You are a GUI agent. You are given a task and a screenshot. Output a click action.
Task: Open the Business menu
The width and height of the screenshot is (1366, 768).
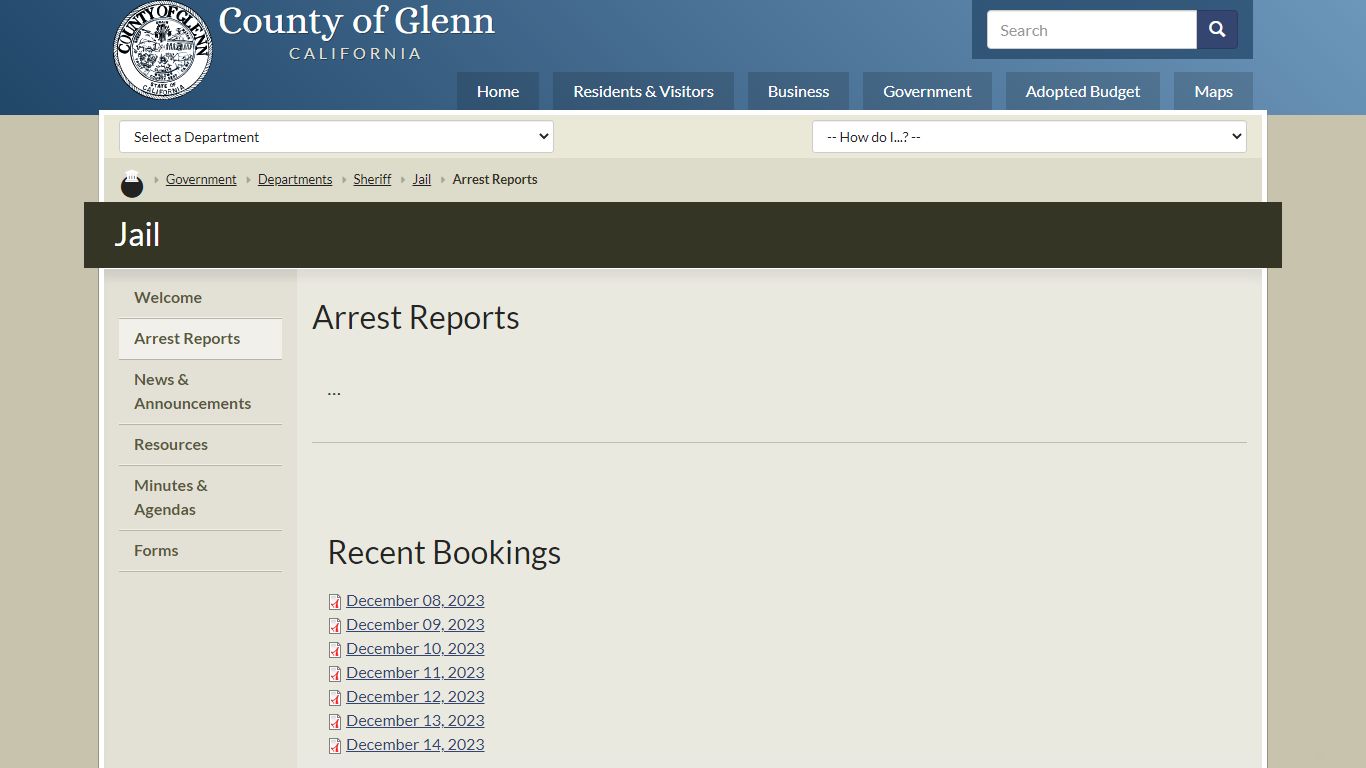pyautogui.click(x=798, y=91)
